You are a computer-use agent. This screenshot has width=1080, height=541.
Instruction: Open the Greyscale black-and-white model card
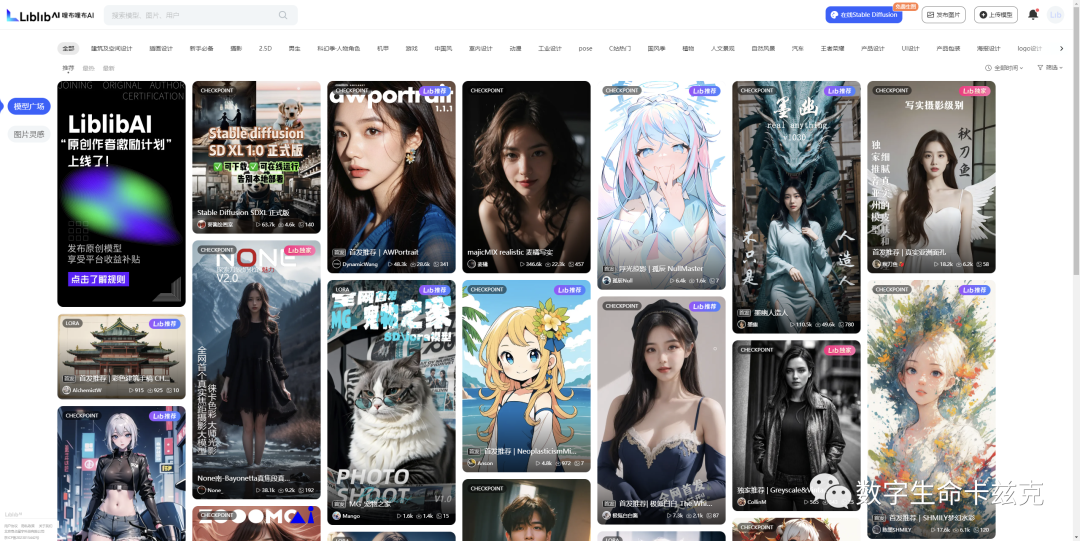click(x=796, y=425)
